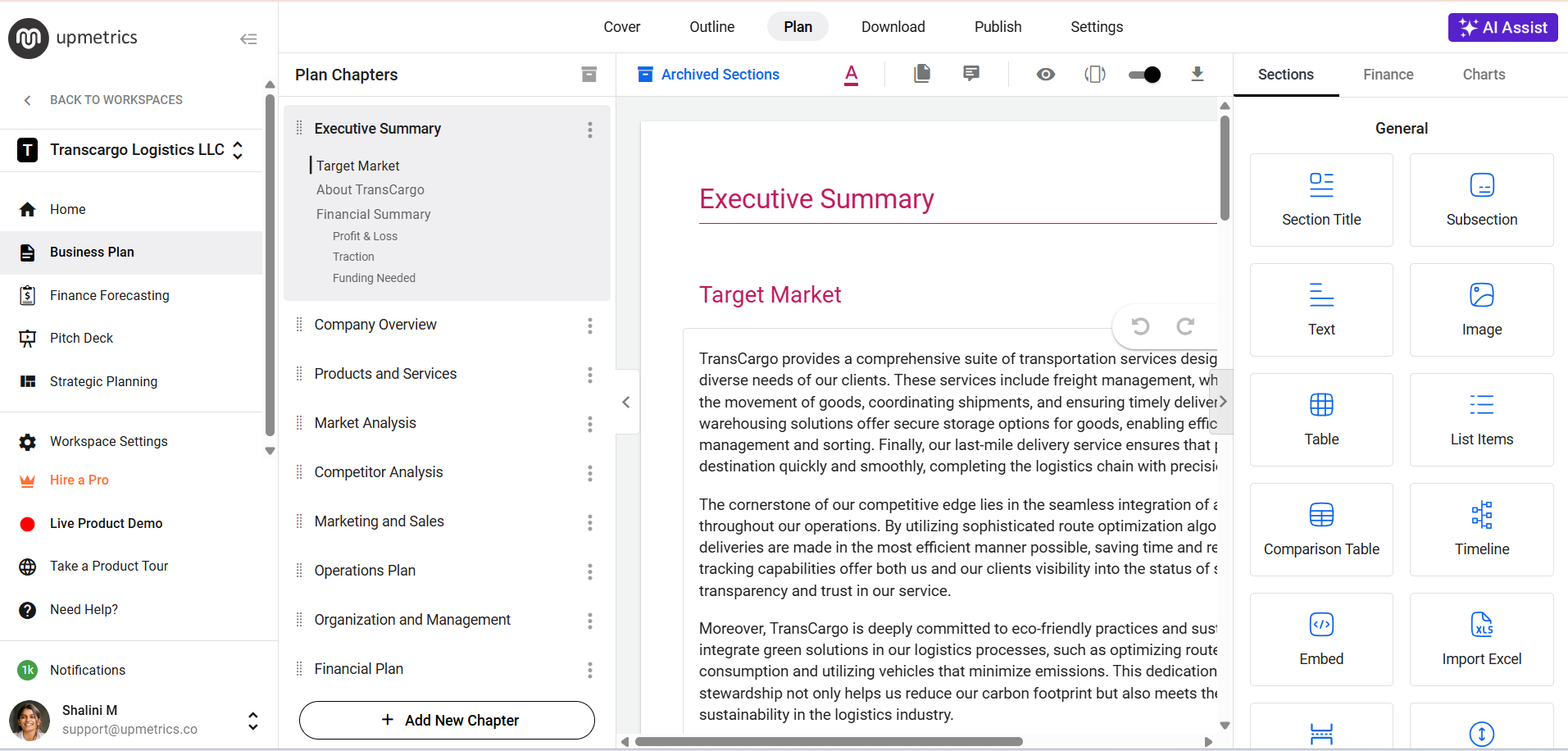
Task: Insert an Embed element
Action: [x=1321, y=639]
